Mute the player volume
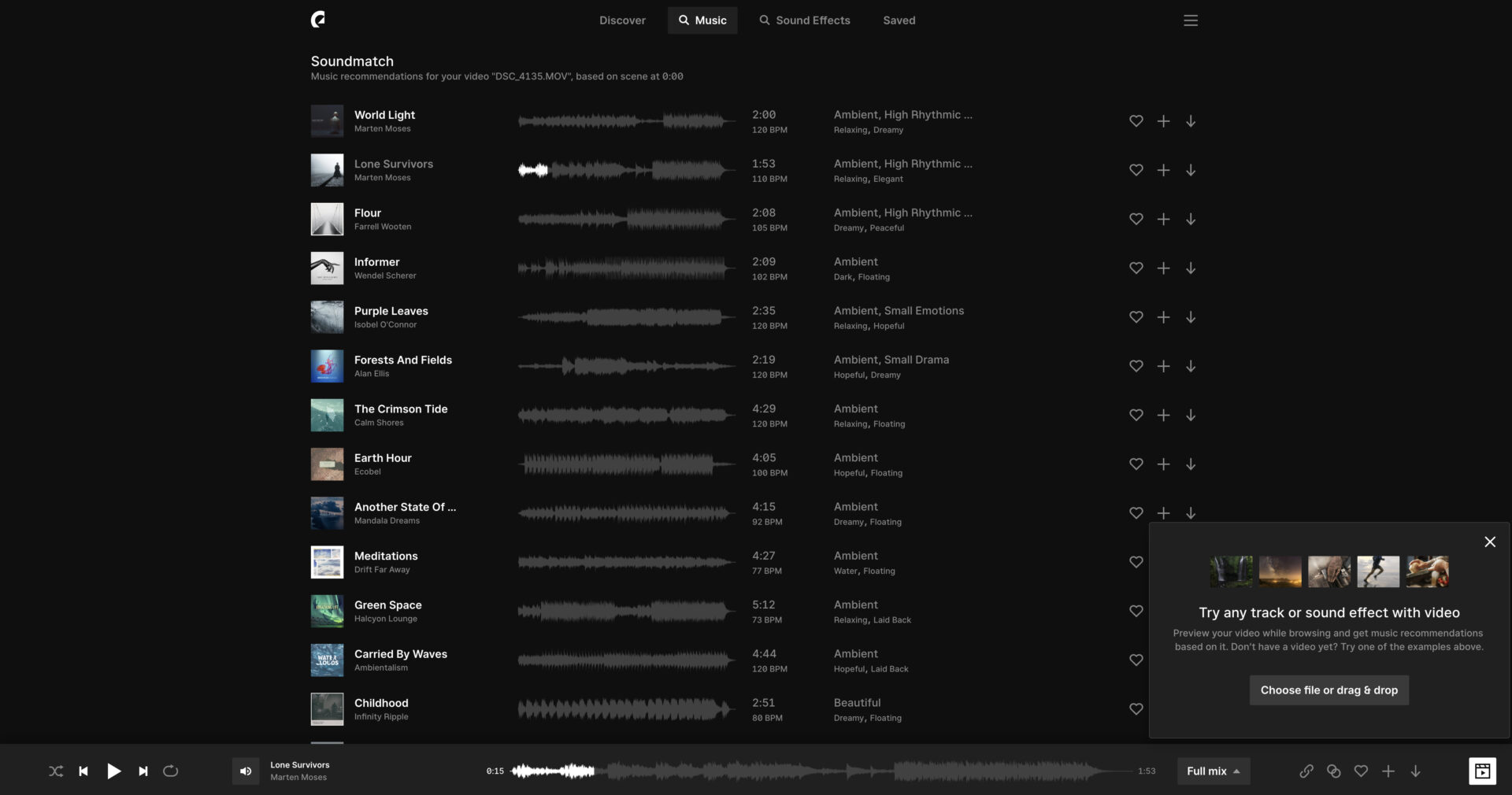This screenshot has width=1512, height=795. click(x=246, y=771)
